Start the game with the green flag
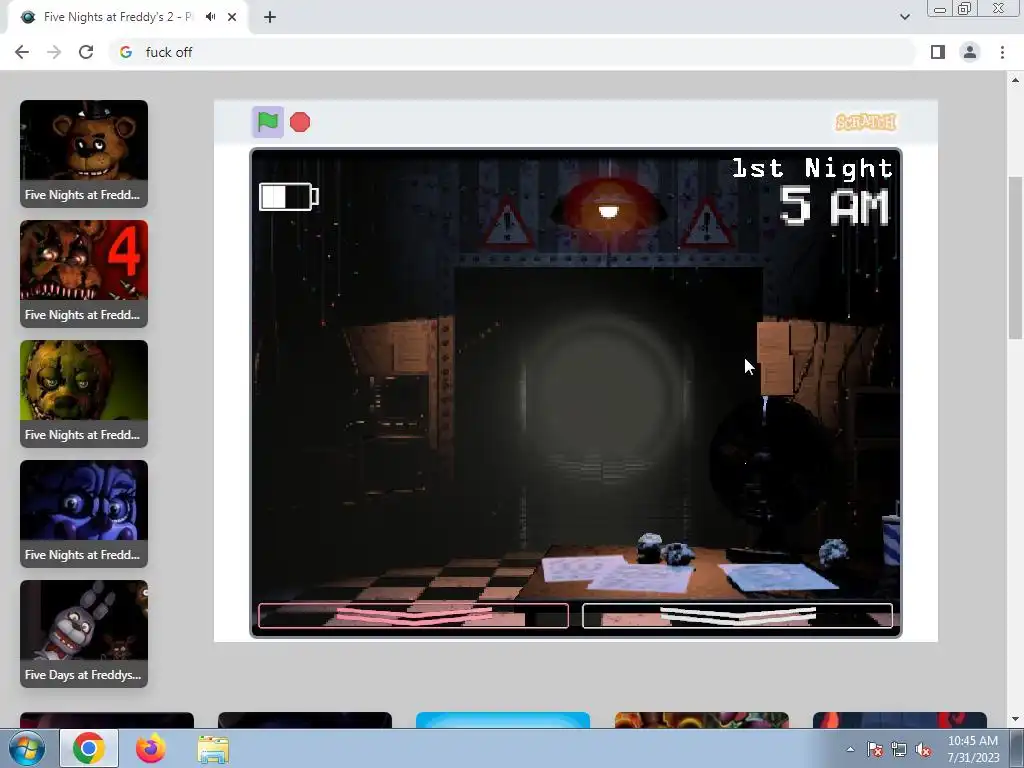 (268, 122)
